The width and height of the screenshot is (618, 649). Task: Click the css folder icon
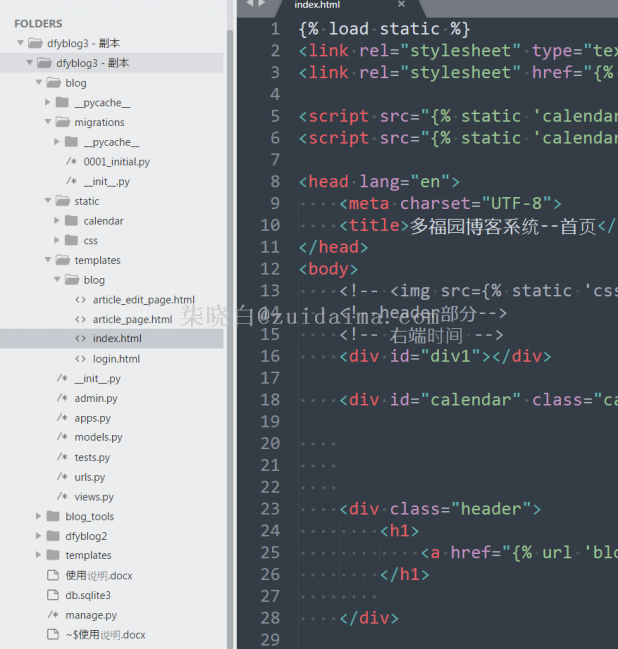coord(71,241)
